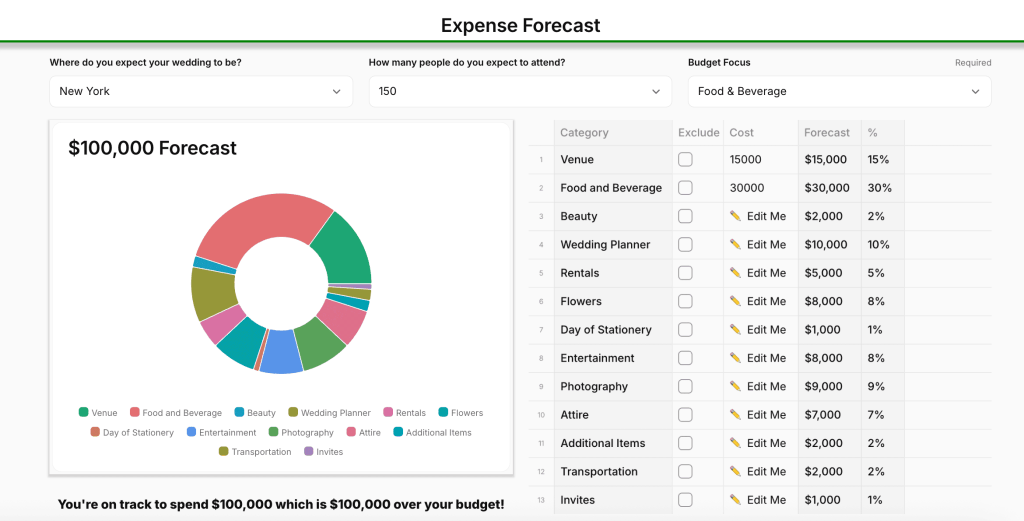Toggle the Exclude checkbox for Entertainment
1024x521 pixels.
click(685, 358)
